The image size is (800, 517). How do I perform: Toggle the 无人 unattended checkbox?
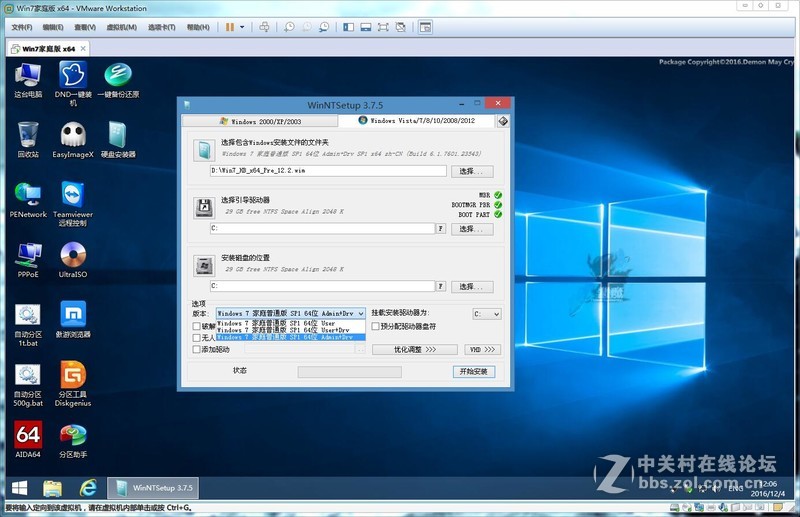[196, 338]
